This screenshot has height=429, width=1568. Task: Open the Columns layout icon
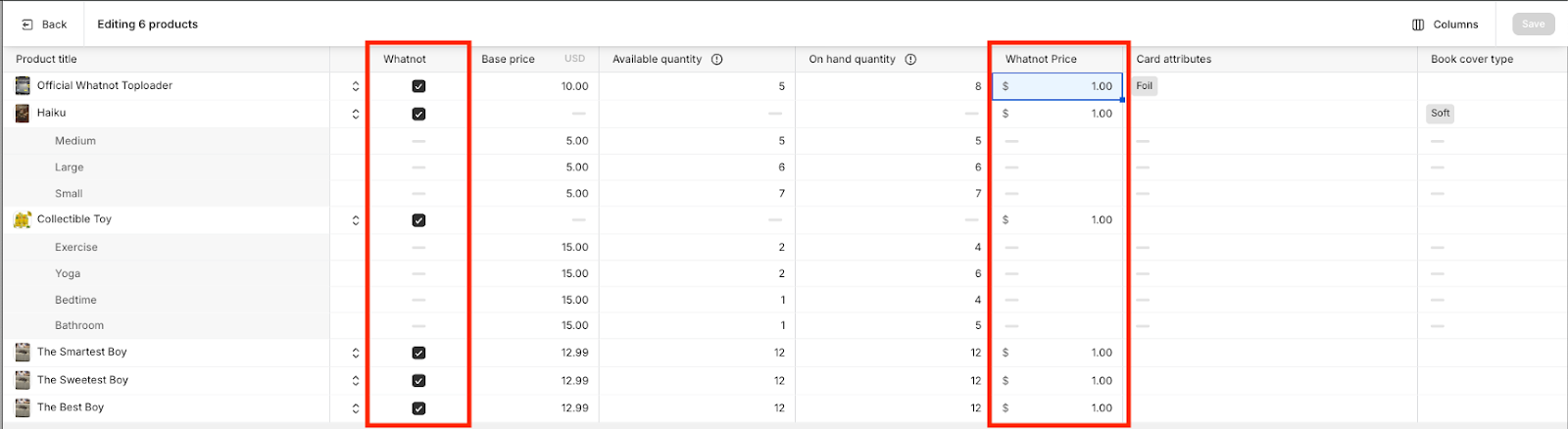1418,24
